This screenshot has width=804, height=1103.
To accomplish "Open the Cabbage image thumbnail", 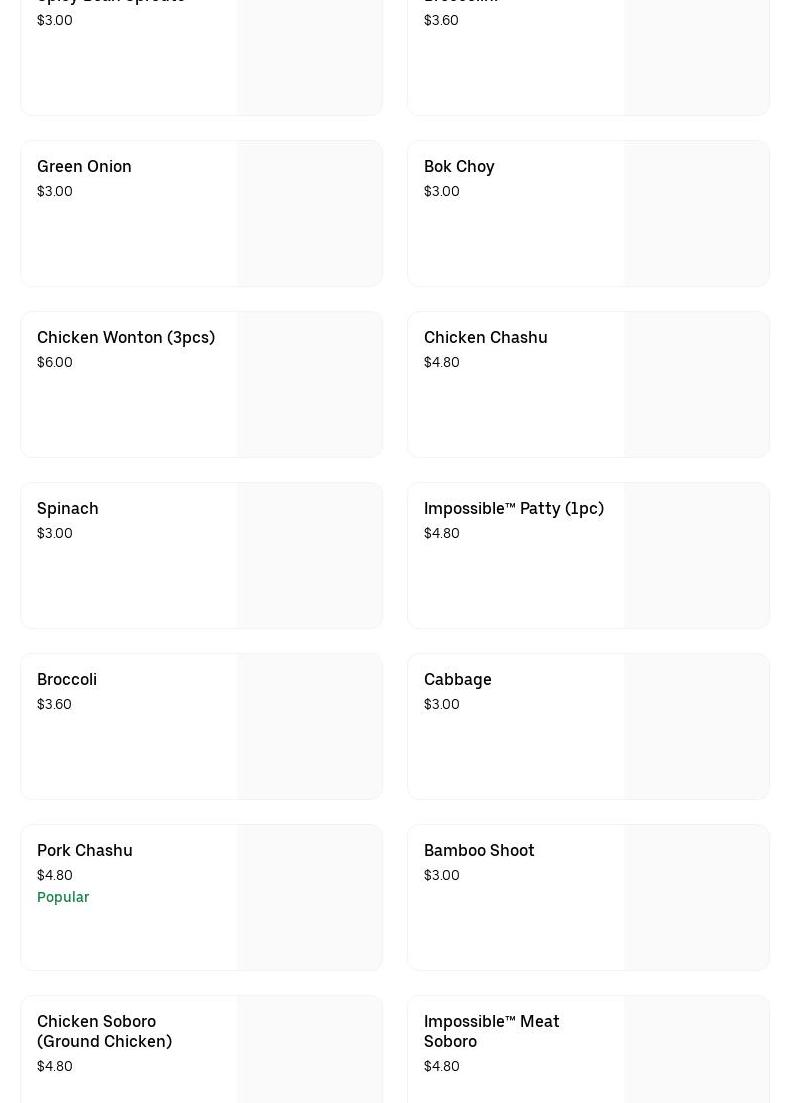I will [x=696, y=726].
